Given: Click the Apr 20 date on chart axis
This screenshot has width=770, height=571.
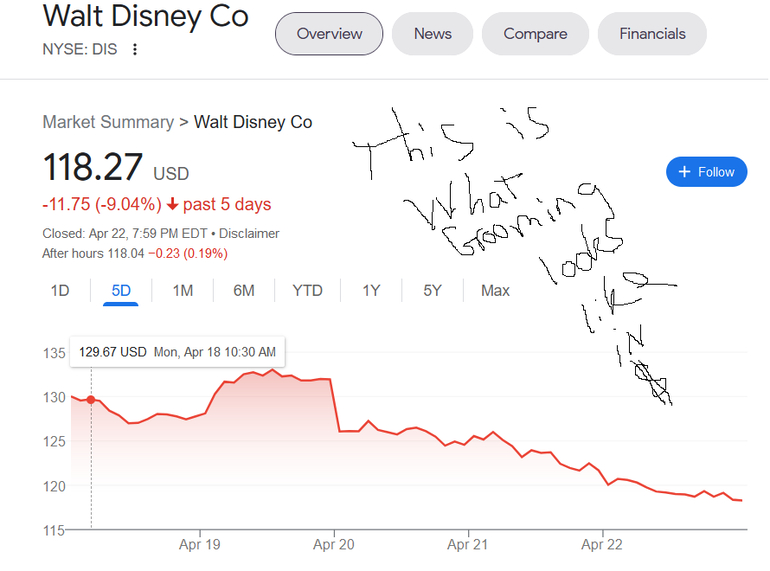Looking at the screenshot, I should pos(333,545).
